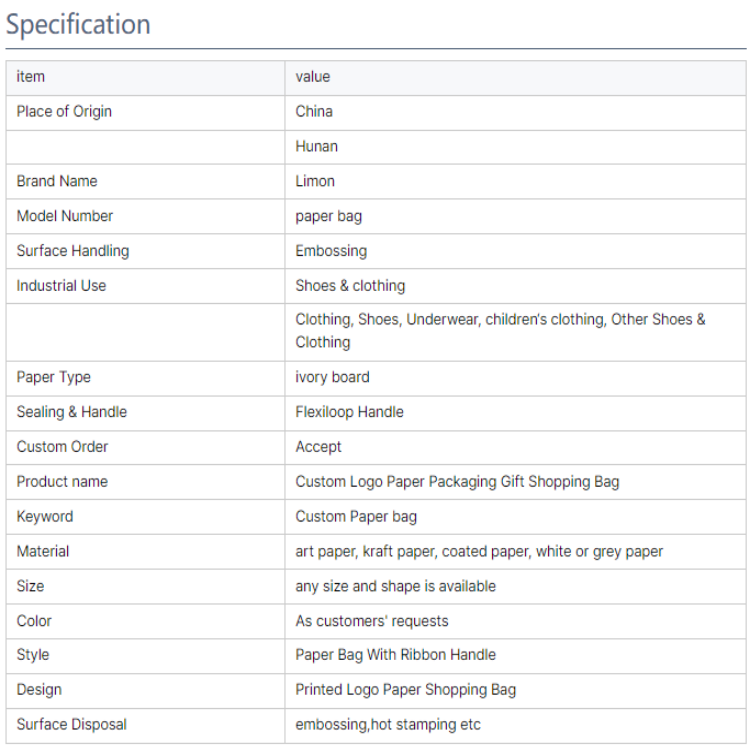Select the Model Number row label
Screen dimensions: 750x750
click(x=65, y=216)
